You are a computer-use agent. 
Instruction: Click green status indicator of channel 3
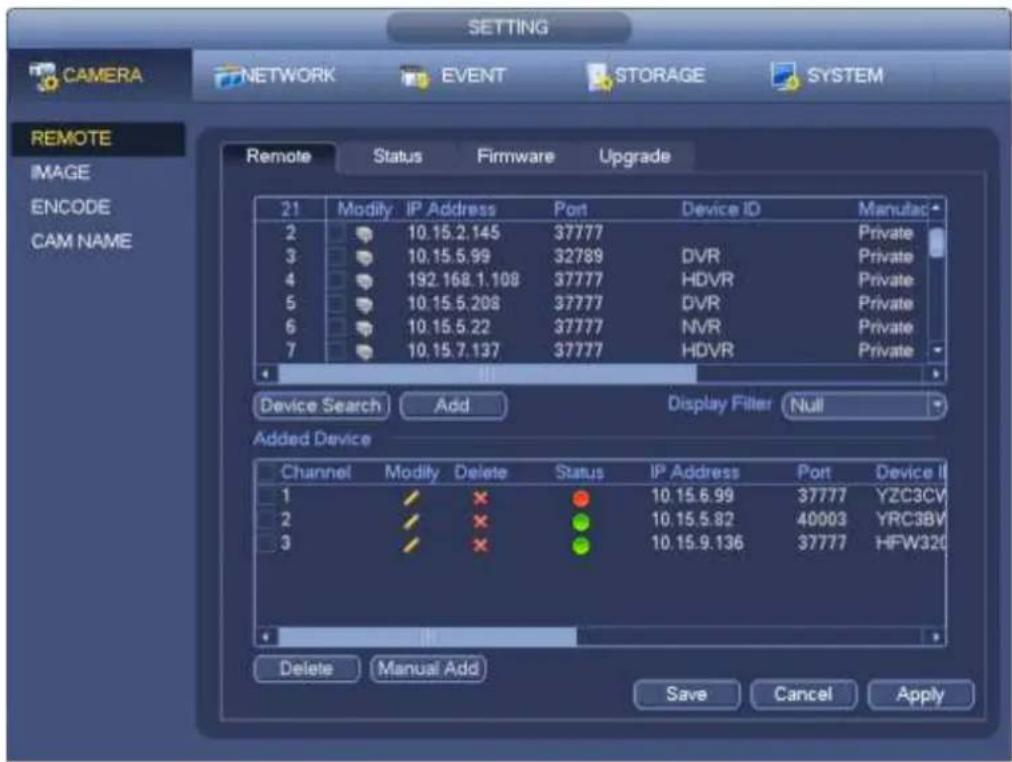tap(580, 546)
